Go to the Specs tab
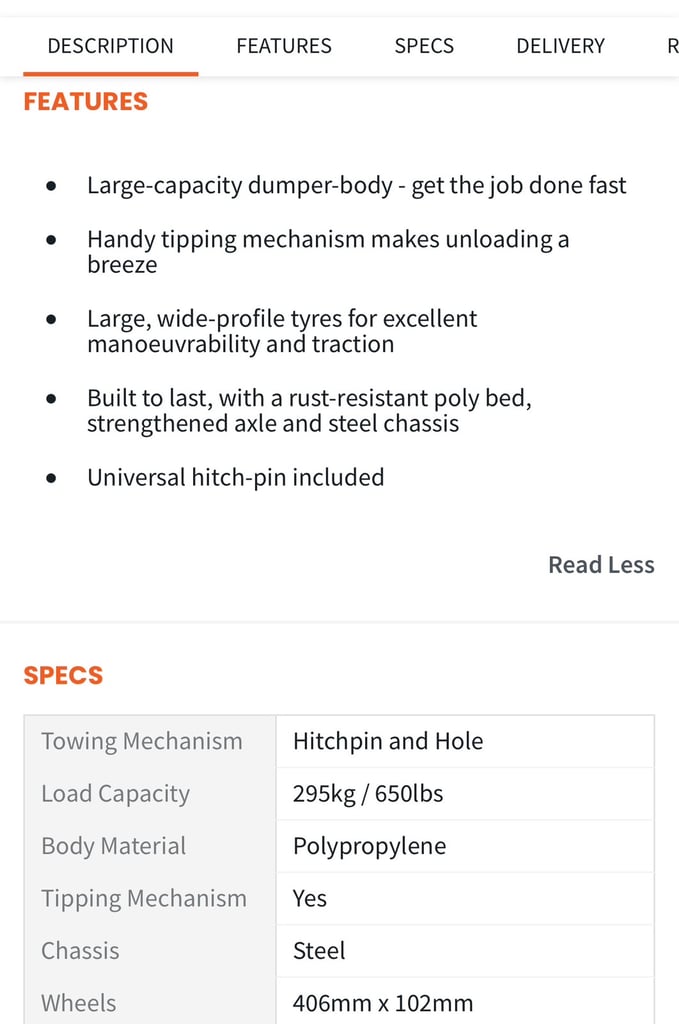The width and height of the screenshot is (679, 1024). [424, 46]
